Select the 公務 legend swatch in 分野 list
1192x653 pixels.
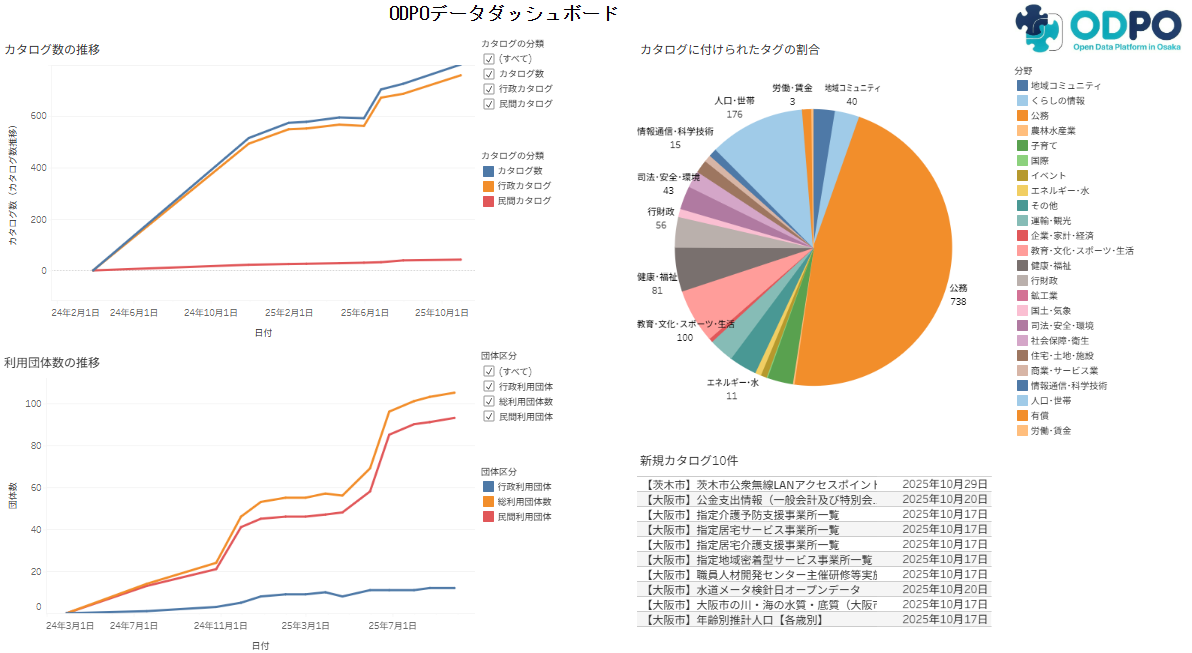coord(1021,117)
